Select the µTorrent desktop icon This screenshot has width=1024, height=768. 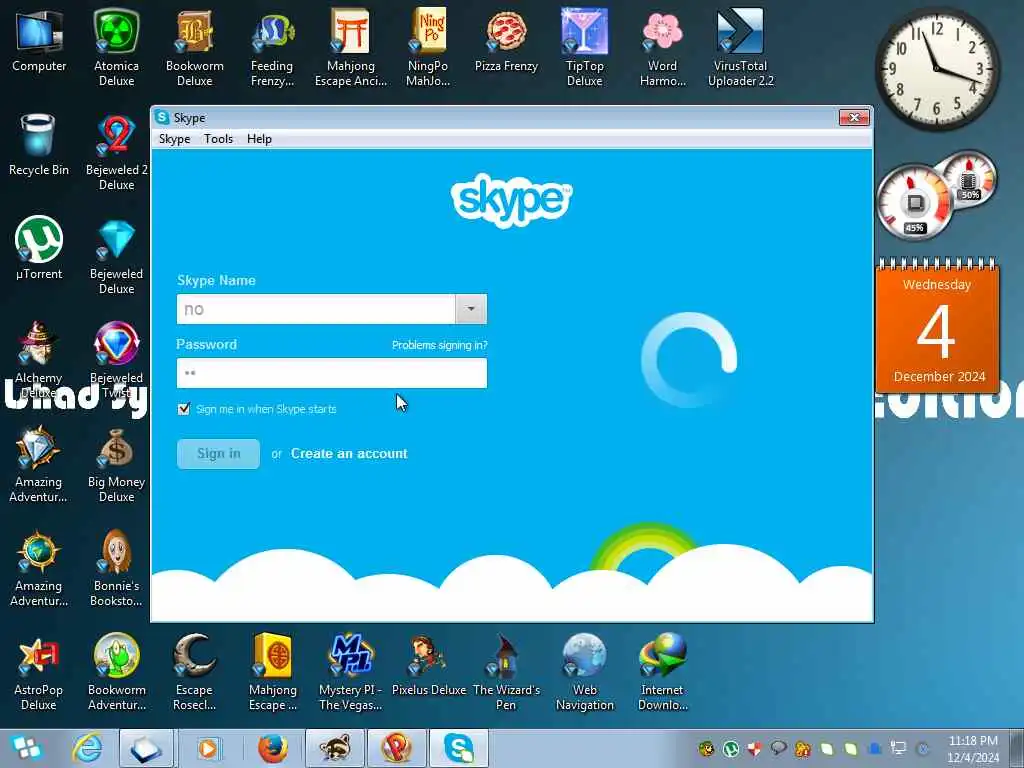[x=39, y=249]
